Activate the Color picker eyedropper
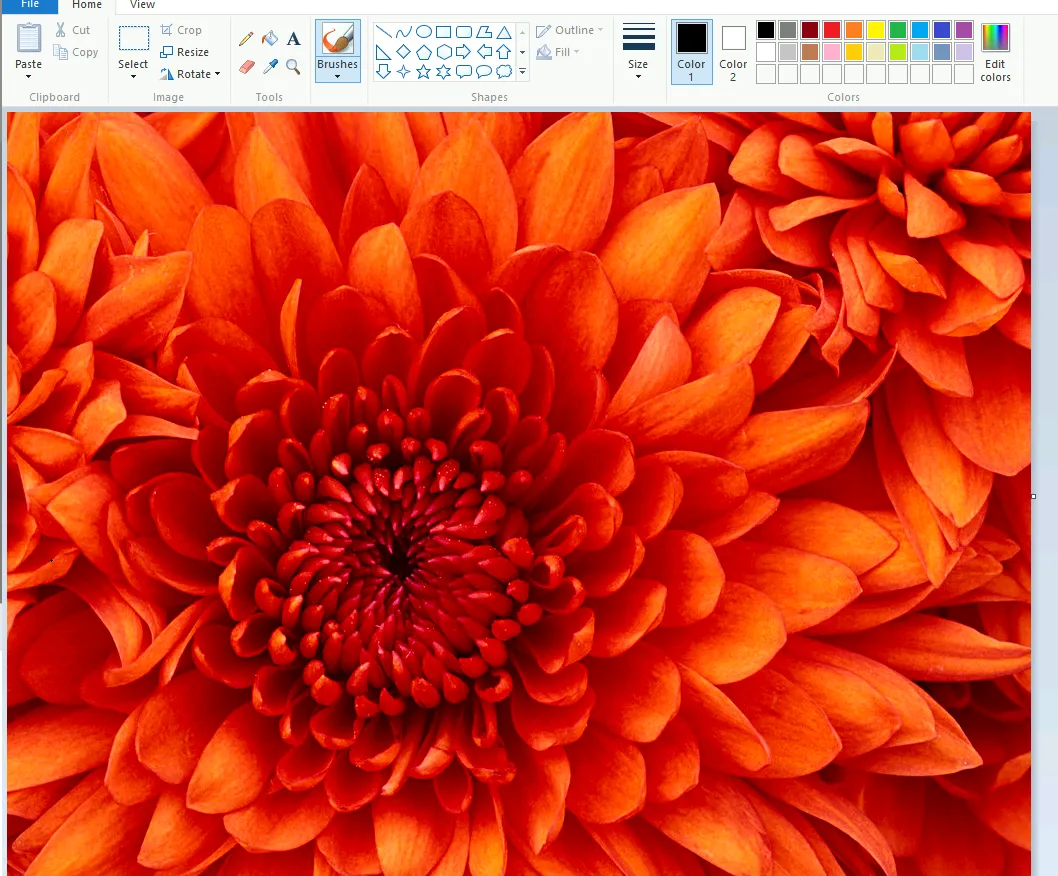 270,67
